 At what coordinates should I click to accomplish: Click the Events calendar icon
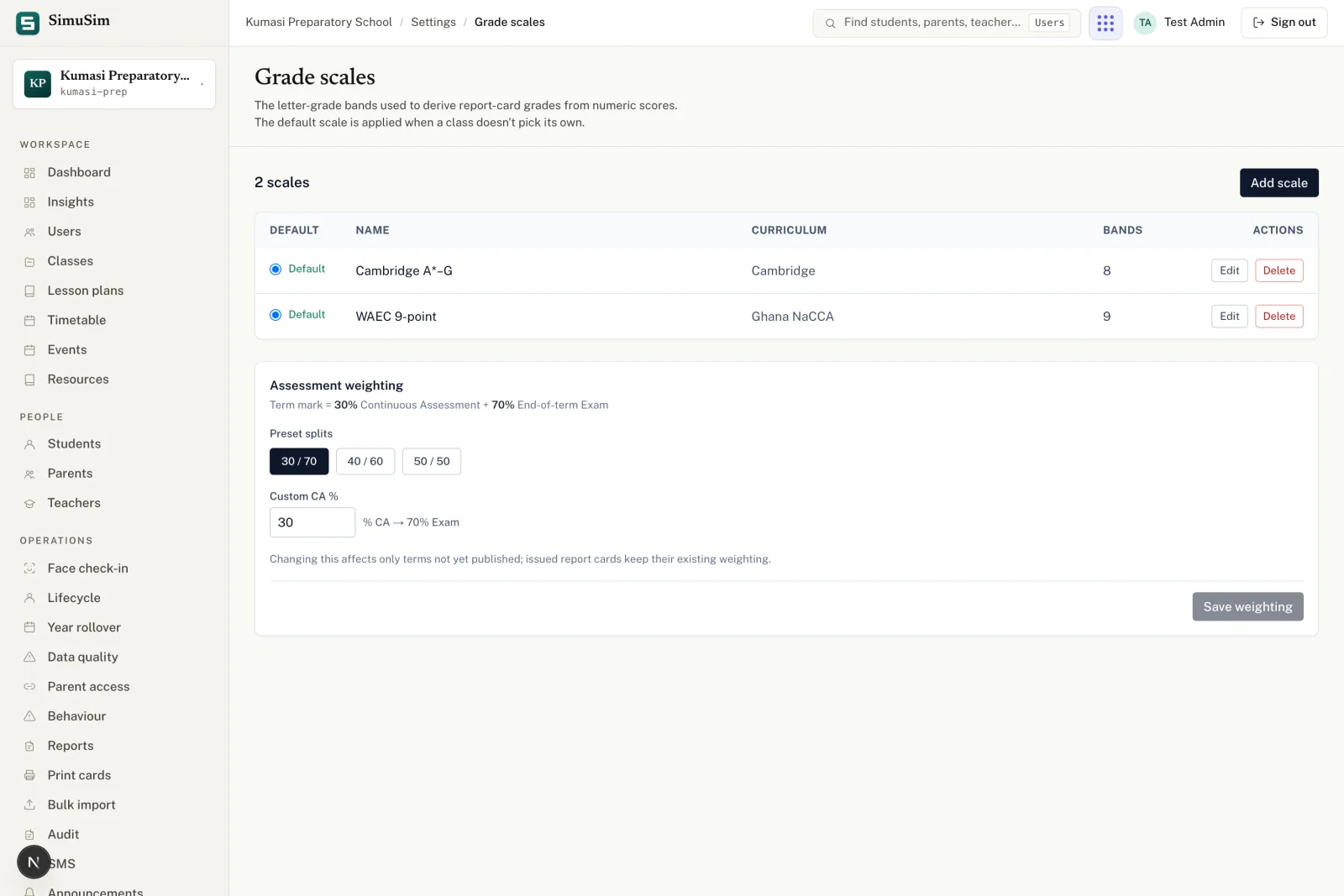pos(29,350)
